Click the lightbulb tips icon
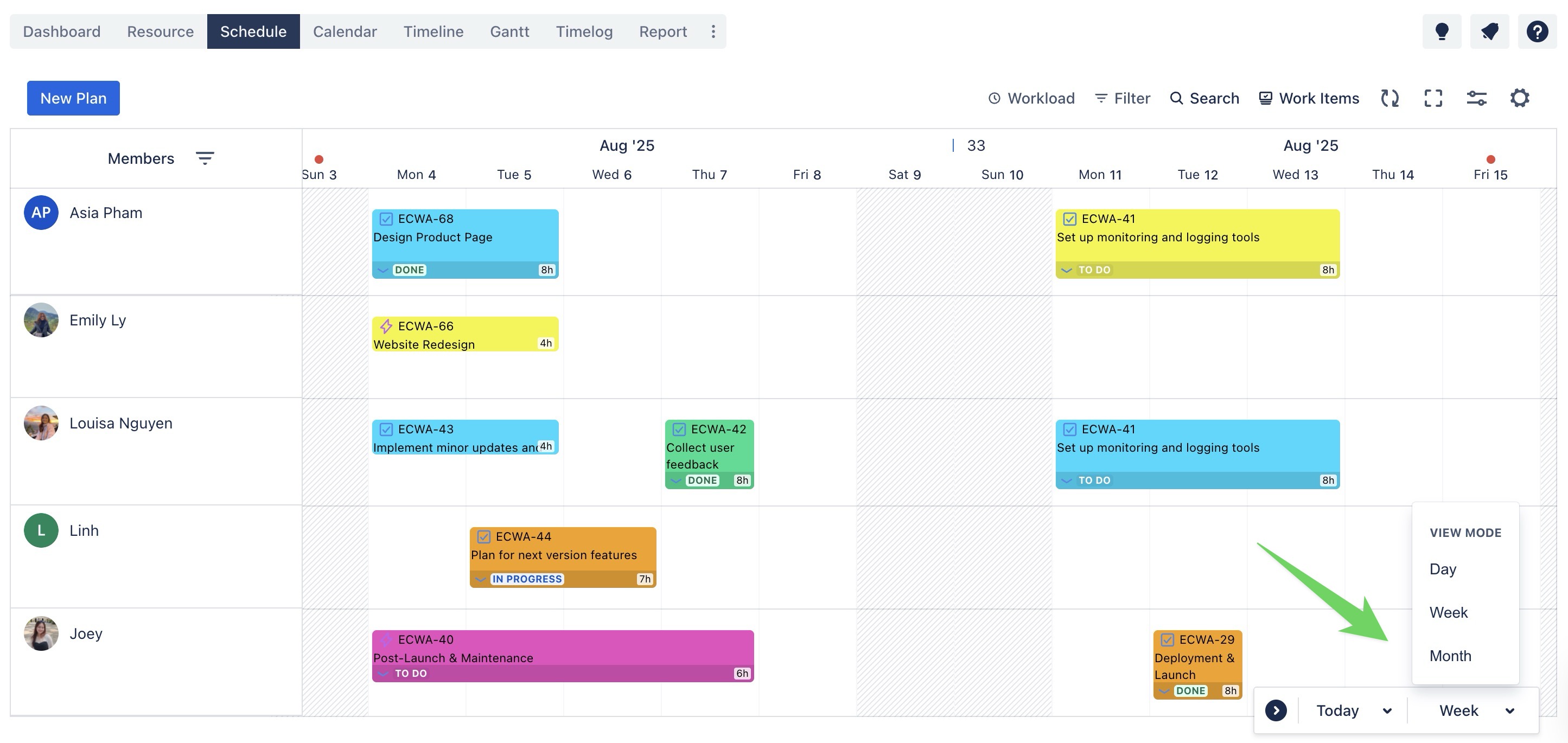This screenshot has height=743, width=1568. [x=1442, y=31]
